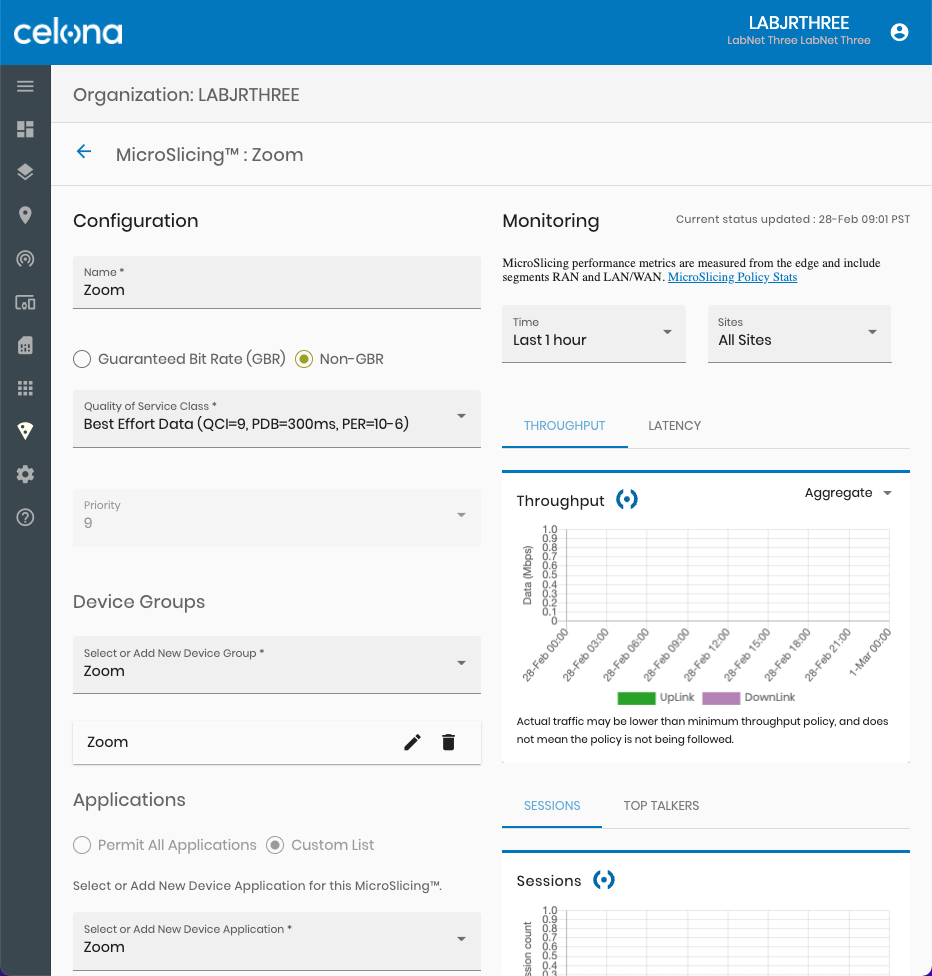Click the 'Configuration' heading
Screen dimensions: 932x976
[136, 221]
